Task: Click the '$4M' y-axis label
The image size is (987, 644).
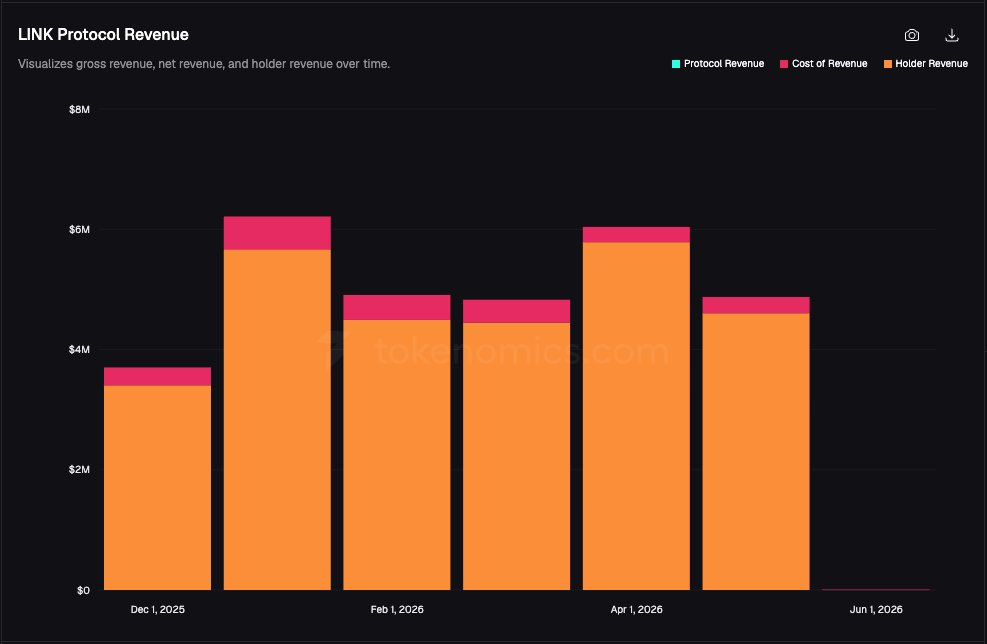Action: click(x=79, y=349)
